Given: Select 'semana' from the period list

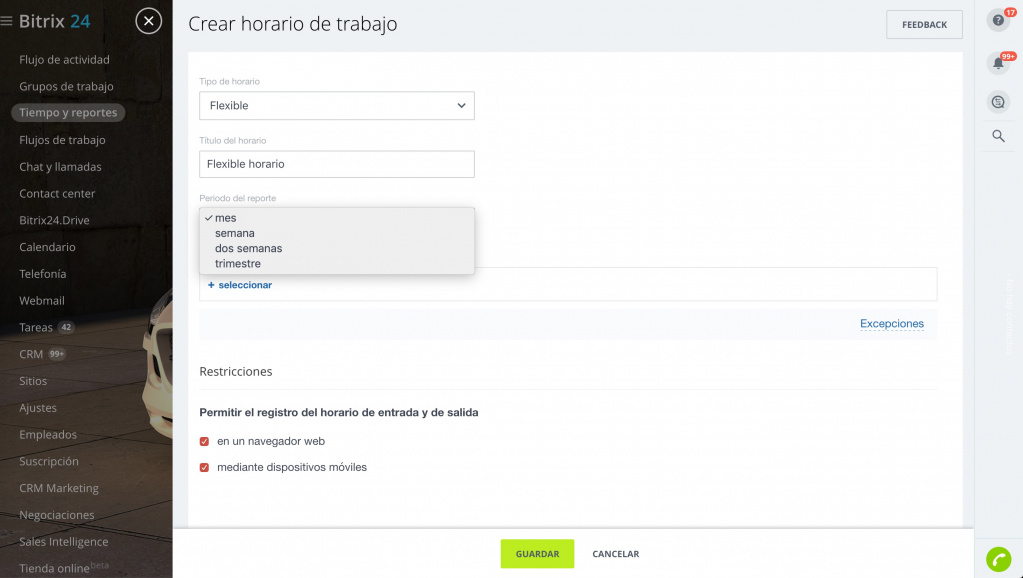Looking at the screenshot, I should [235, 233].
